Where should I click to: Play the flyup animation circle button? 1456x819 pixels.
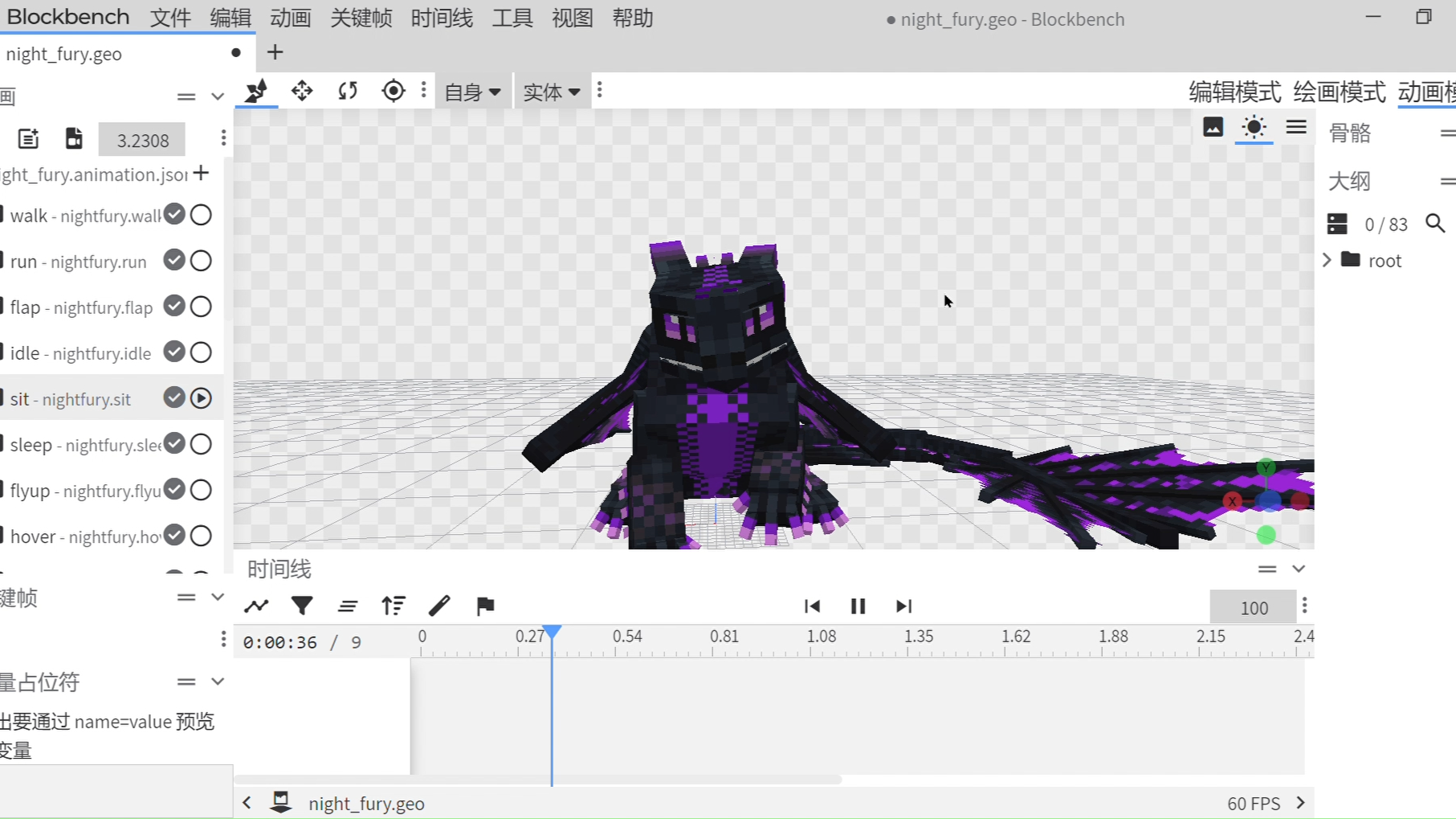click(x=202, y=489)
